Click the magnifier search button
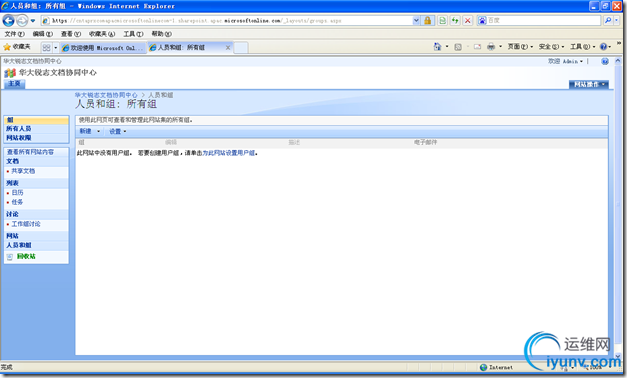Image resolution: width=627 pixels, height=378 pixels. click(608, 20)
